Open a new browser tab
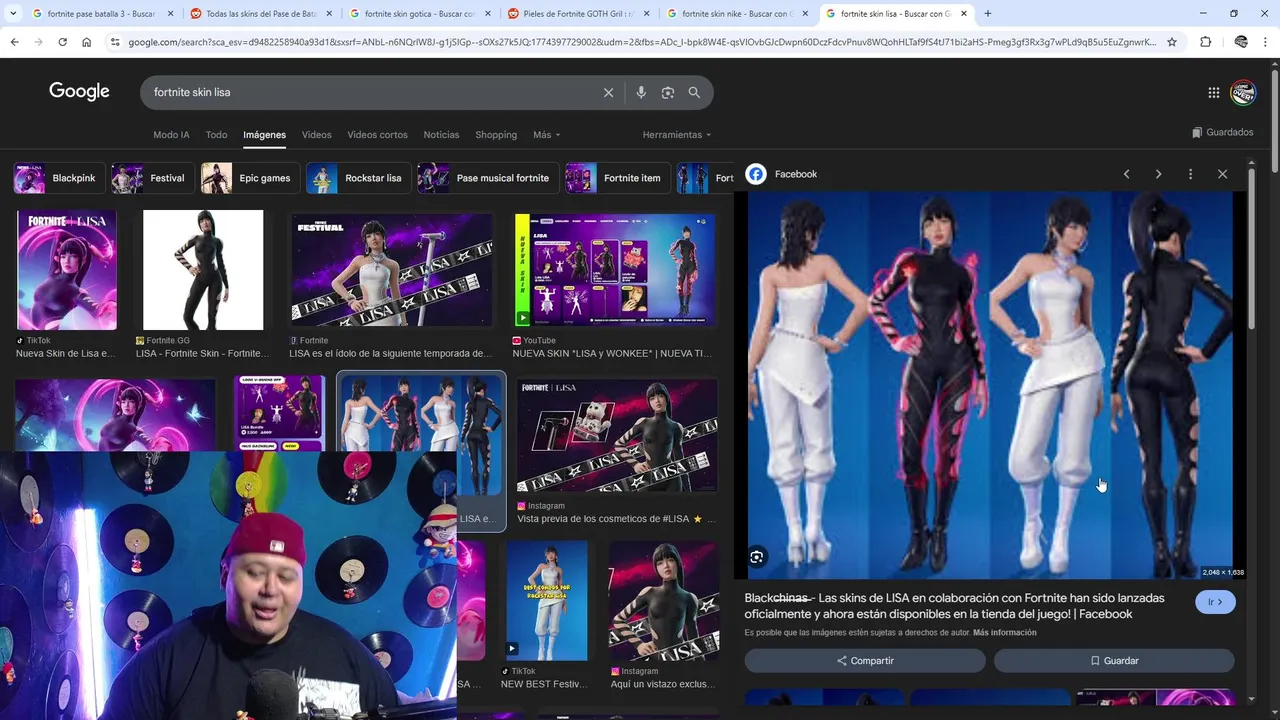 [988, 14]
